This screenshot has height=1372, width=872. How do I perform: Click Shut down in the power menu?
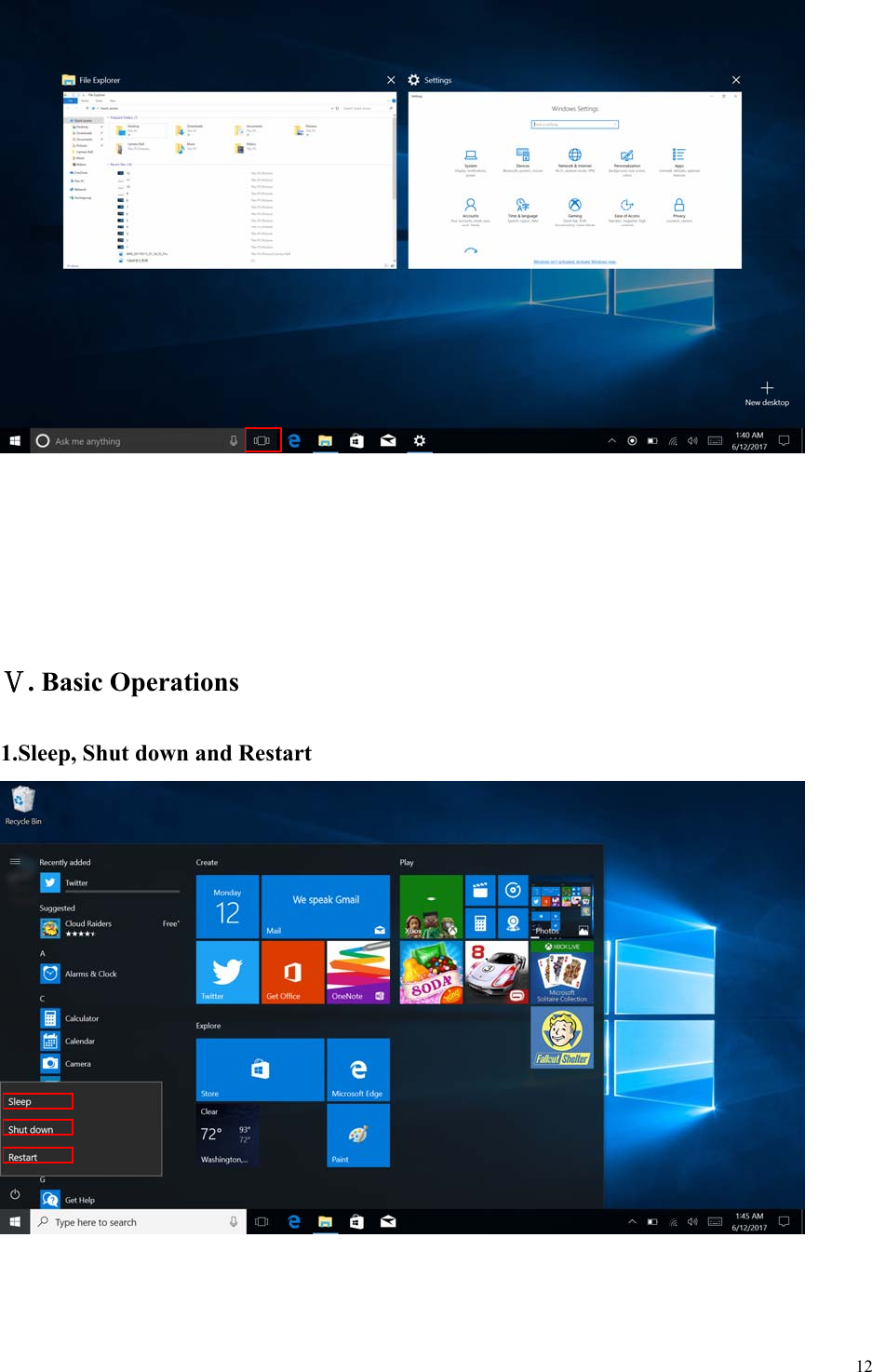click(37, 1129)
